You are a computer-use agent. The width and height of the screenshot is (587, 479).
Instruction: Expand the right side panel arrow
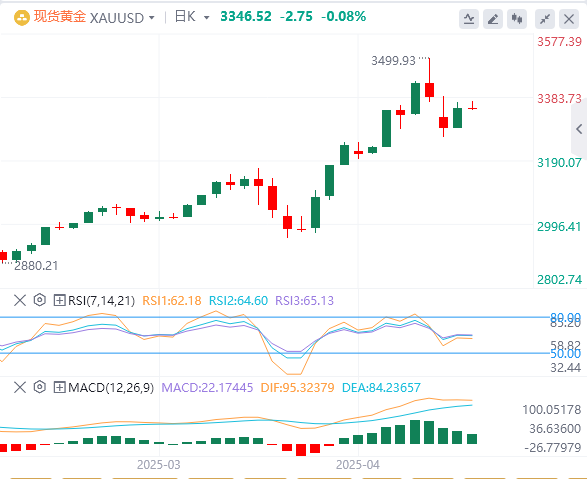click(579, 129)
